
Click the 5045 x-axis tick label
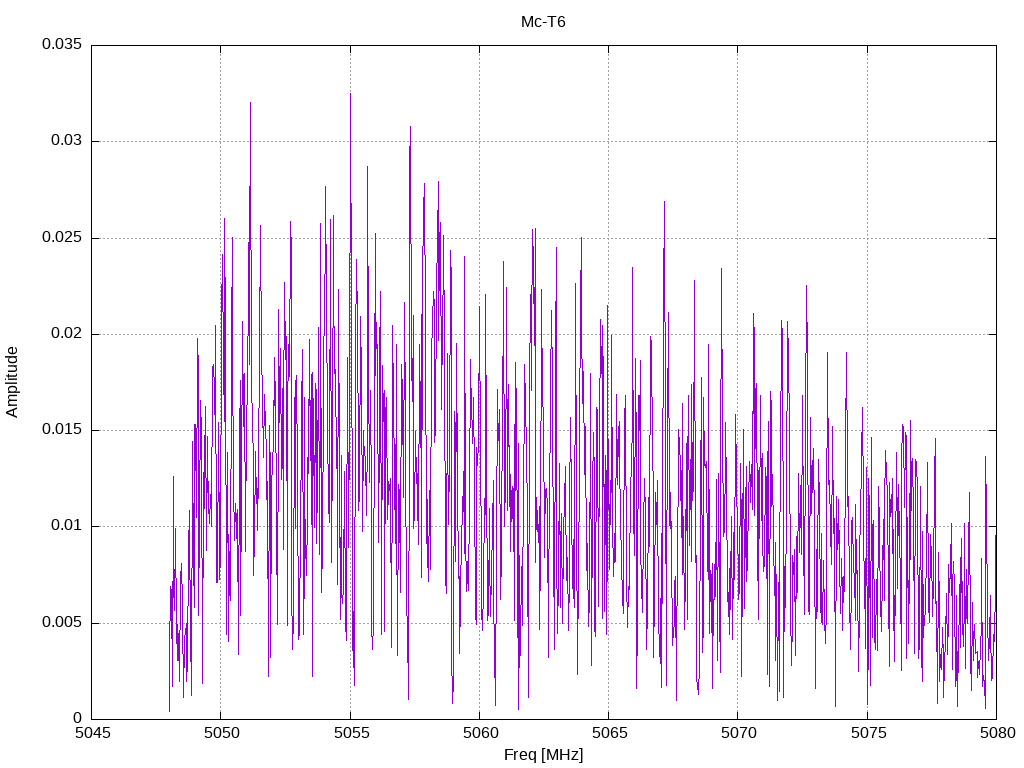[92, 733]
